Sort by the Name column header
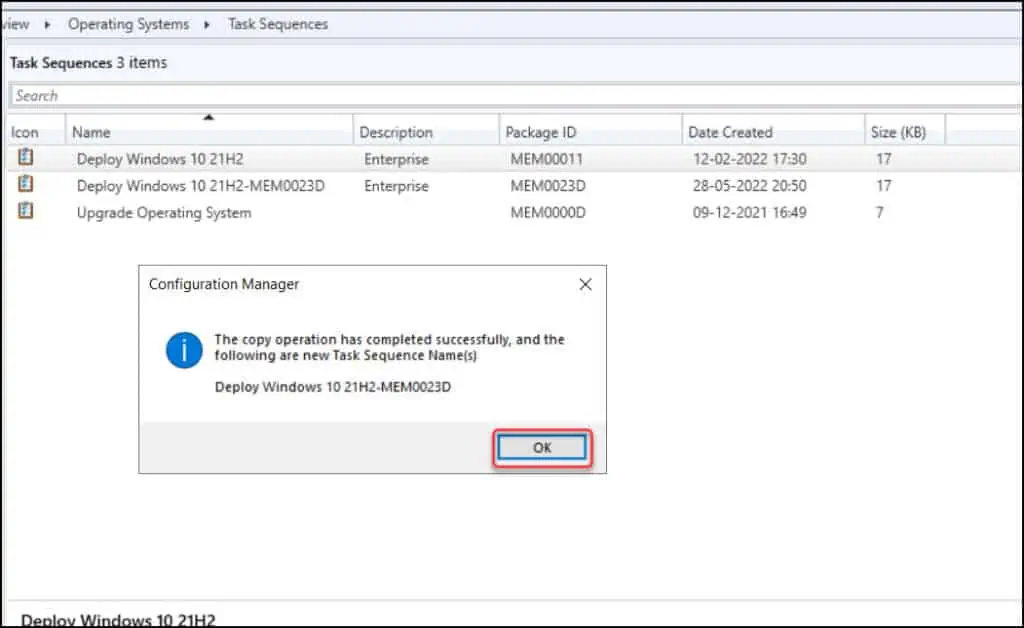 [x=209, y=132]
